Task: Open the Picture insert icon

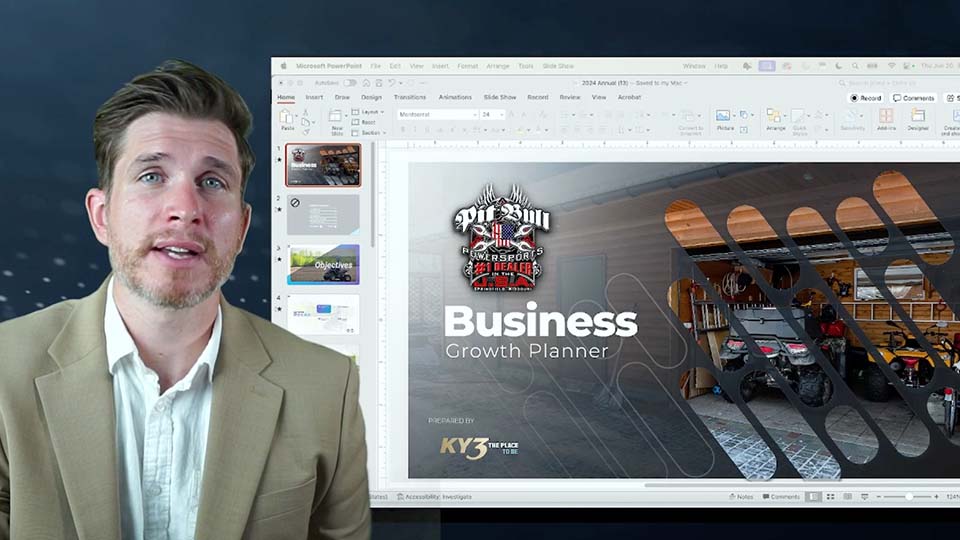Action: tap(724, 117)
